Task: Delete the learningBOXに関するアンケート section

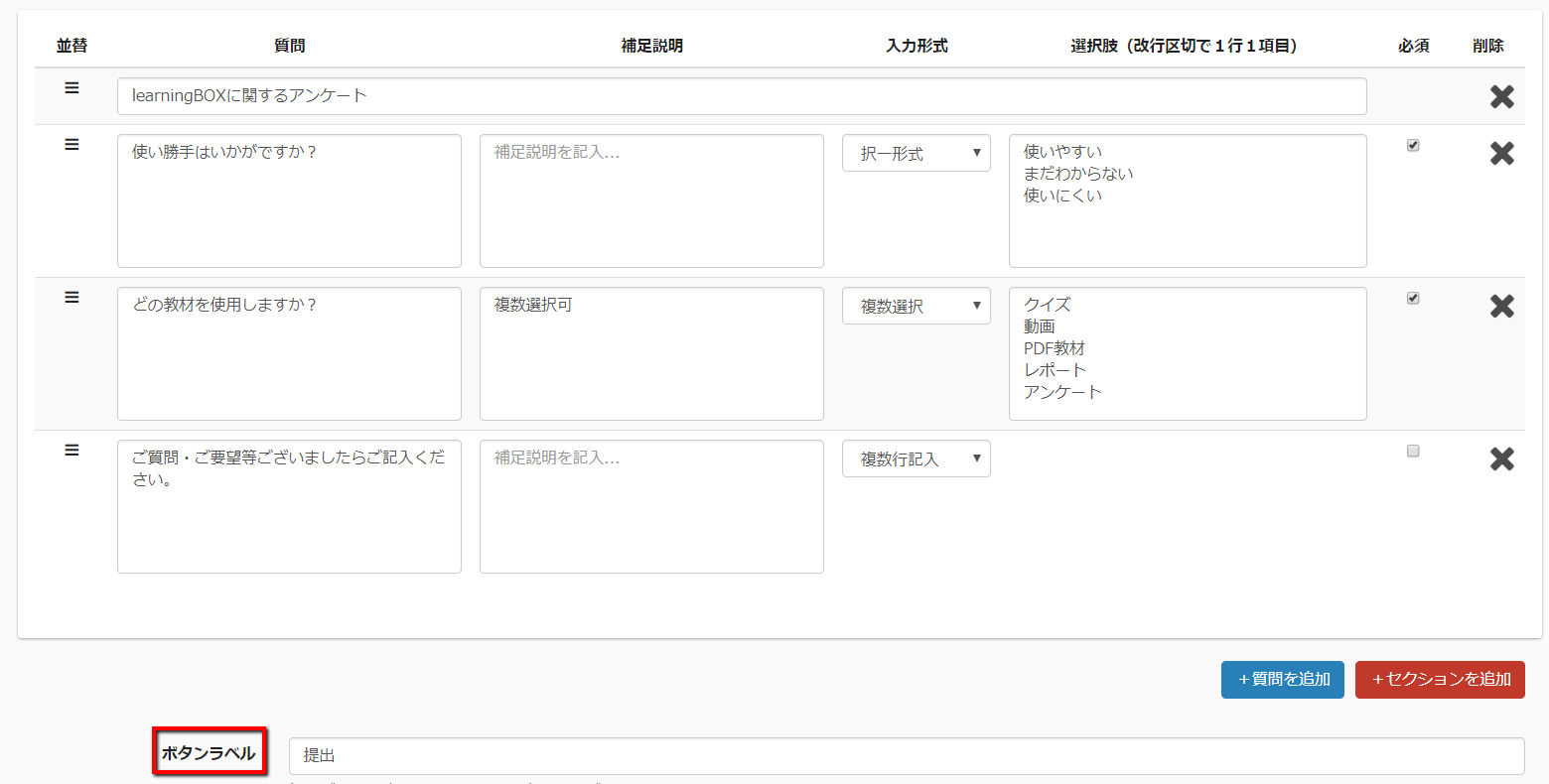Action: 1501,96
